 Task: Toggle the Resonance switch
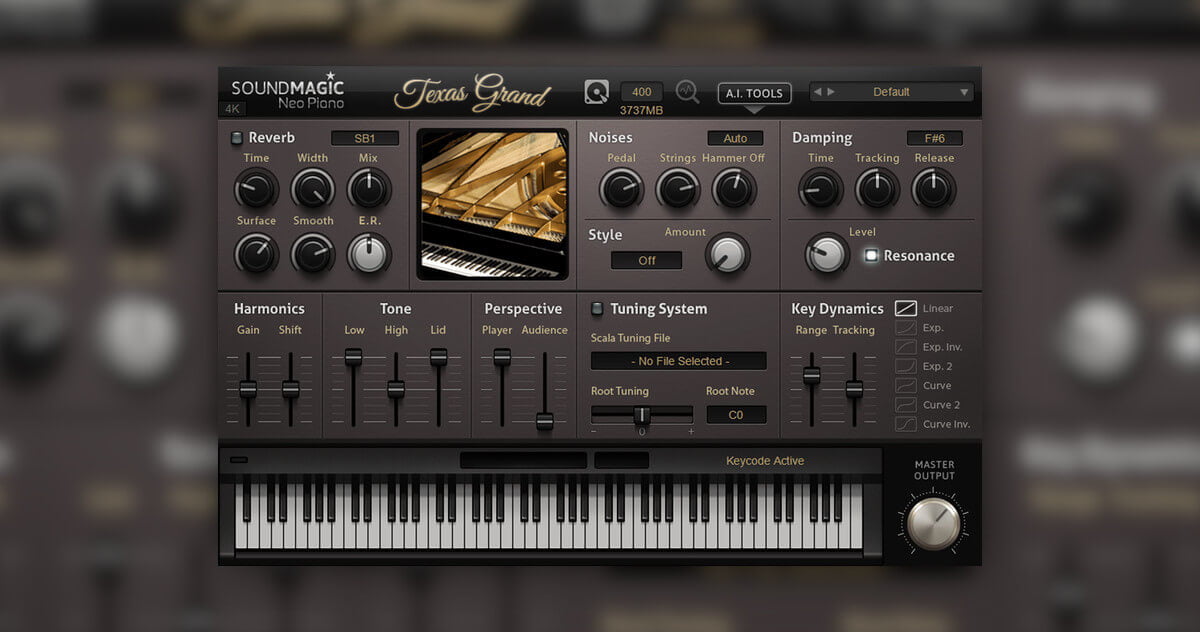point(871,255)
